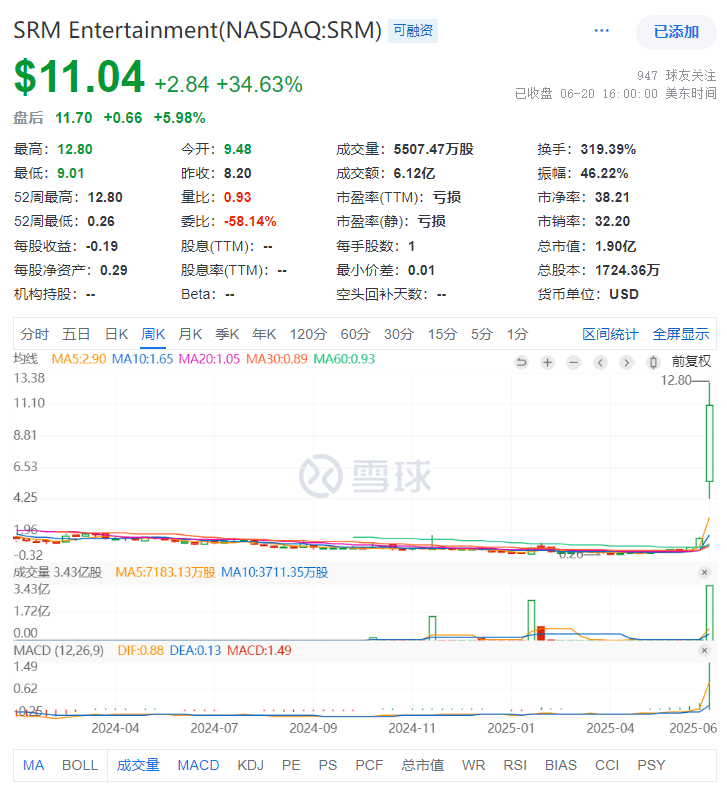Enable the WR indicator
This screenshot has height=803, width=727.
pyautogui.click(x=473, y=765)
